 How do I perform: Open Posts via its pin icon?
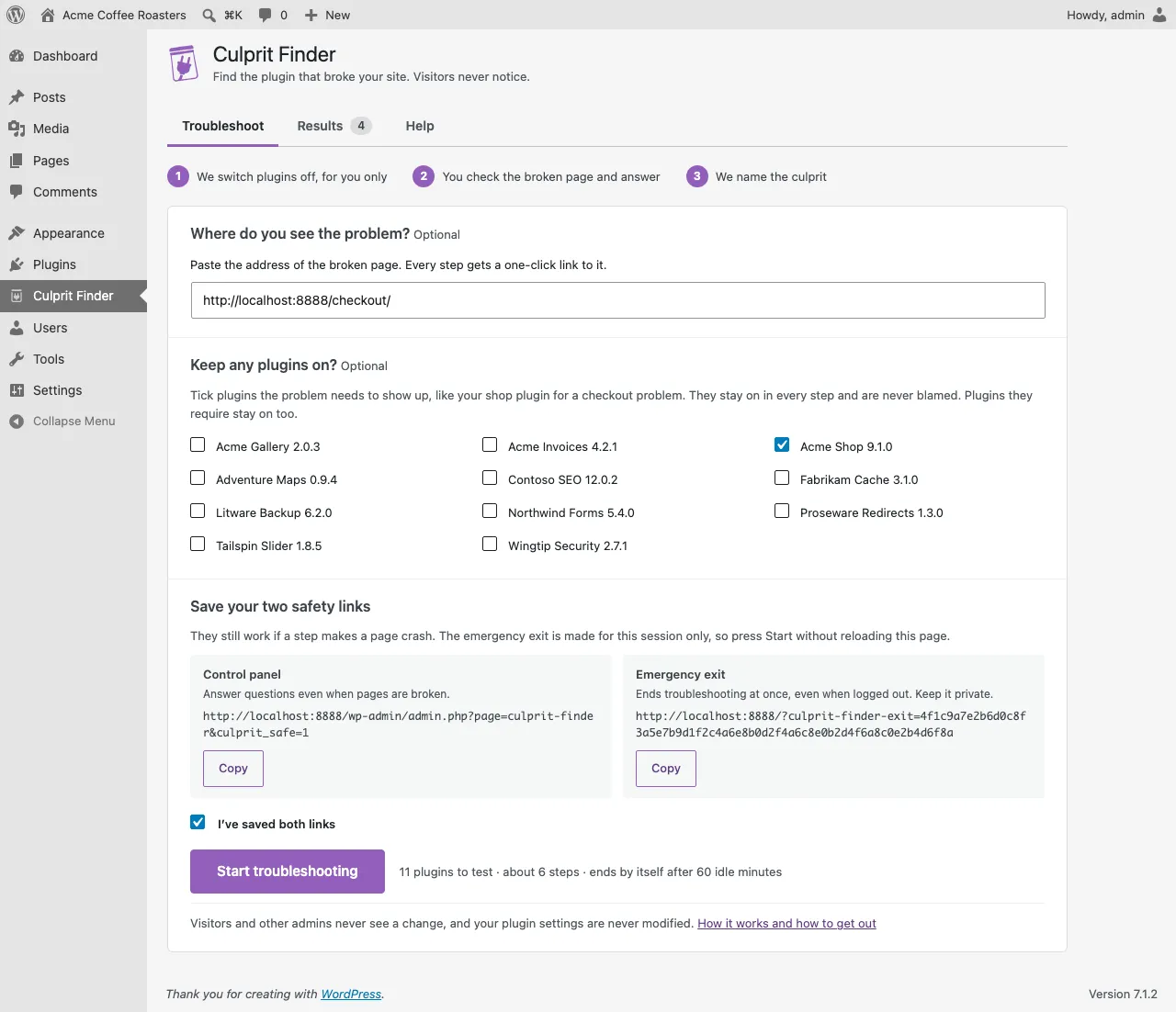tap(17, 97)
